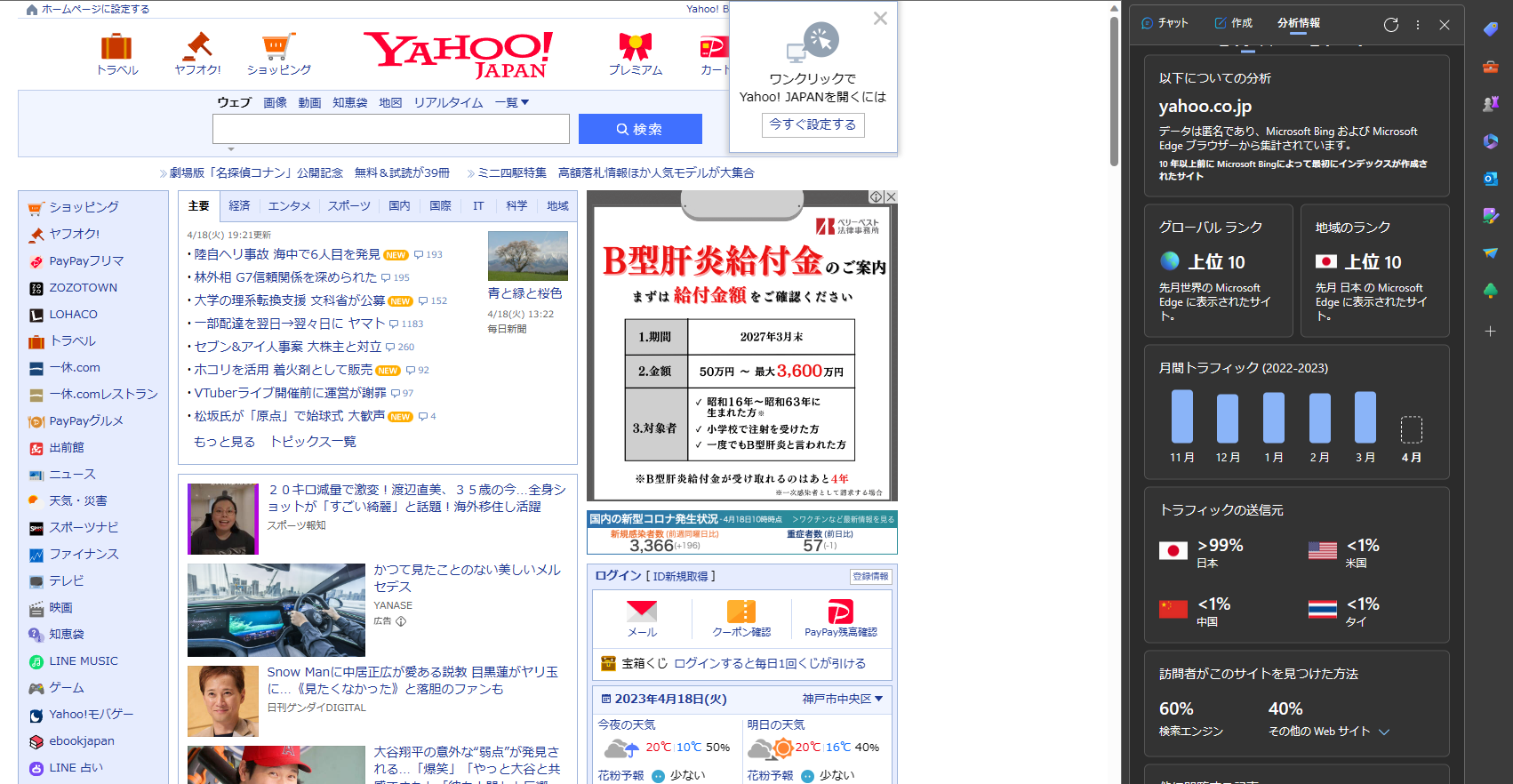This screenshot has width=1513, height=784.
Task: Click the Mail envelope icon
Action: (642, 612)
